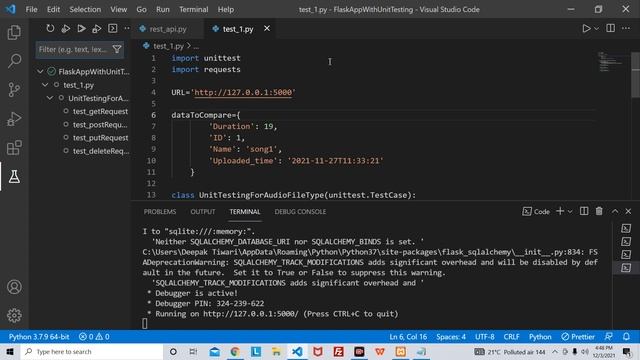This screenshot has width=640, height=360.
Task: Open the Manage gear icon
Action: [x=14, y=315]
